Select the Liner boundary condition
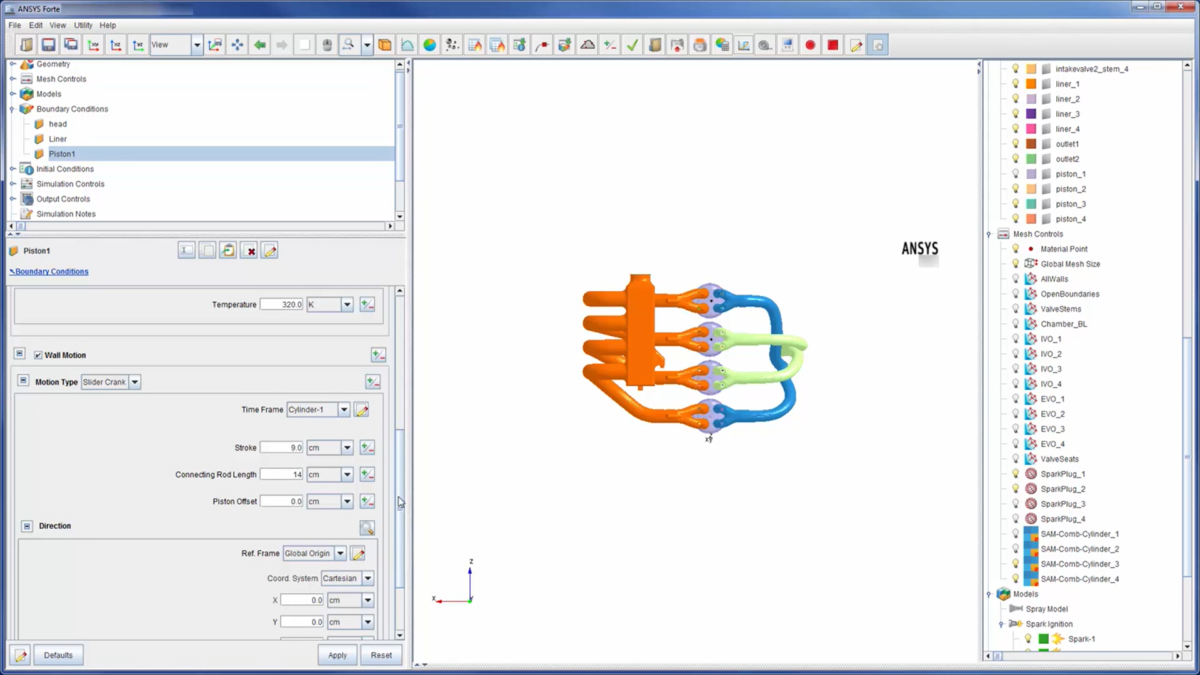This screenshot has height=675, width=1200. pos(58,139)
